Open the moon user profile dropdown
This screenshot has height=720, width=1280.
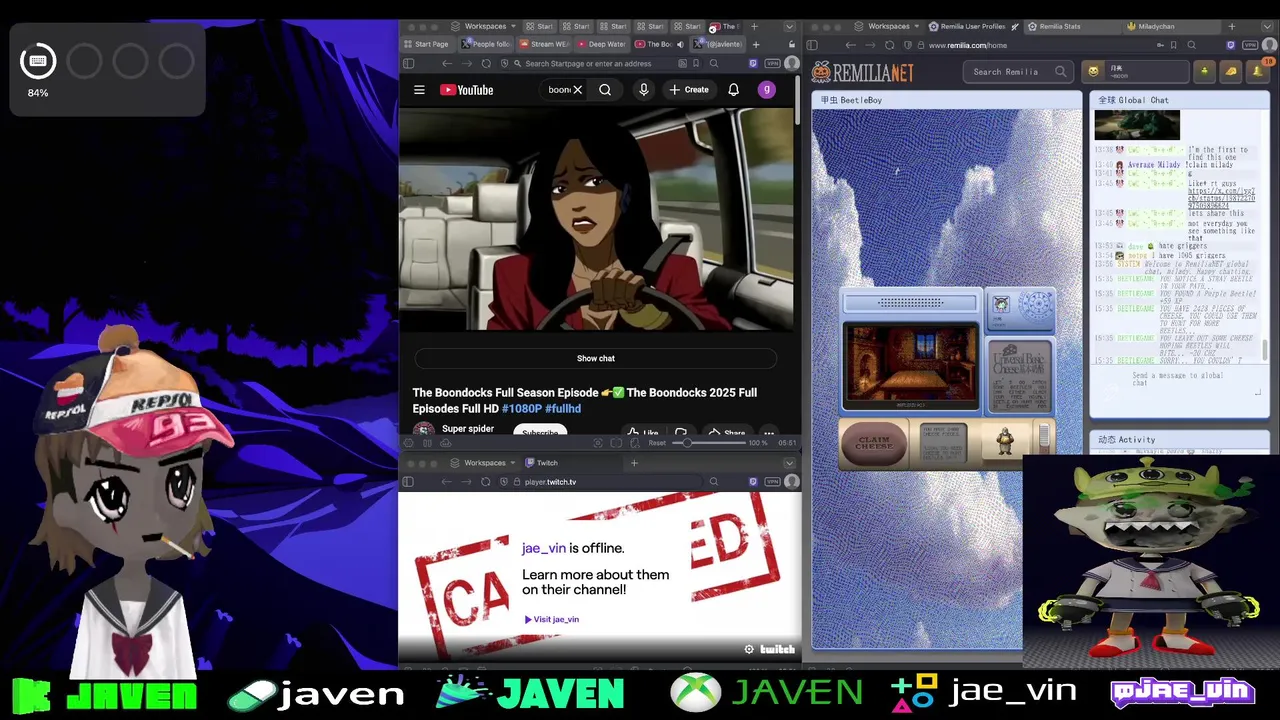pos(1136,71)
